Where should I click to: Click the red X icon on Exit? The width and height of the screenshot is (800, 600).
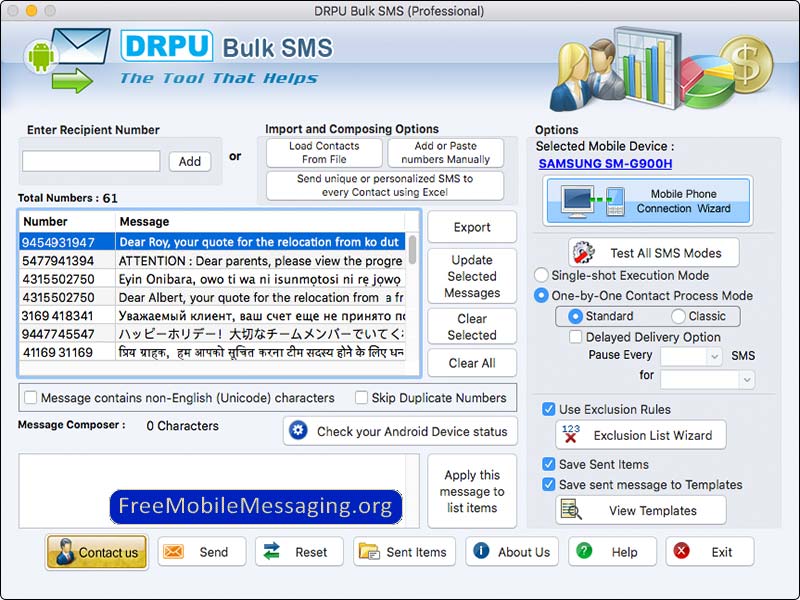pyautogui.click(x=681, y=551)
